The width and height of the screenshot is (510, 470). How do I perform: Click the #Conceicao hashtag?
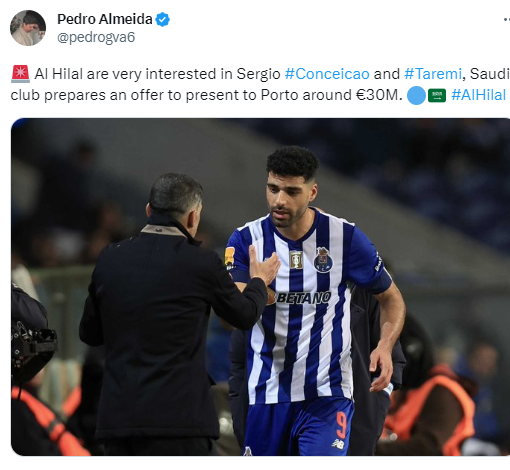point(327,74)
